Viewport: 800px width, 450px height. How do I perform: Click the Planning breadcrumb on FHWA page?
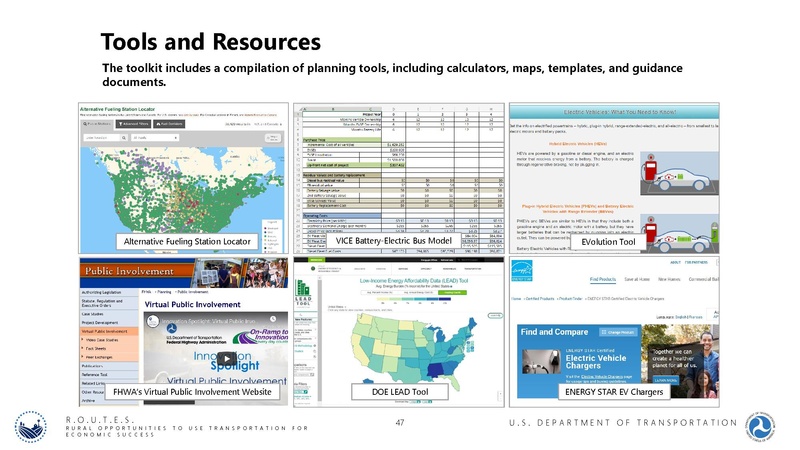[164, 292]
